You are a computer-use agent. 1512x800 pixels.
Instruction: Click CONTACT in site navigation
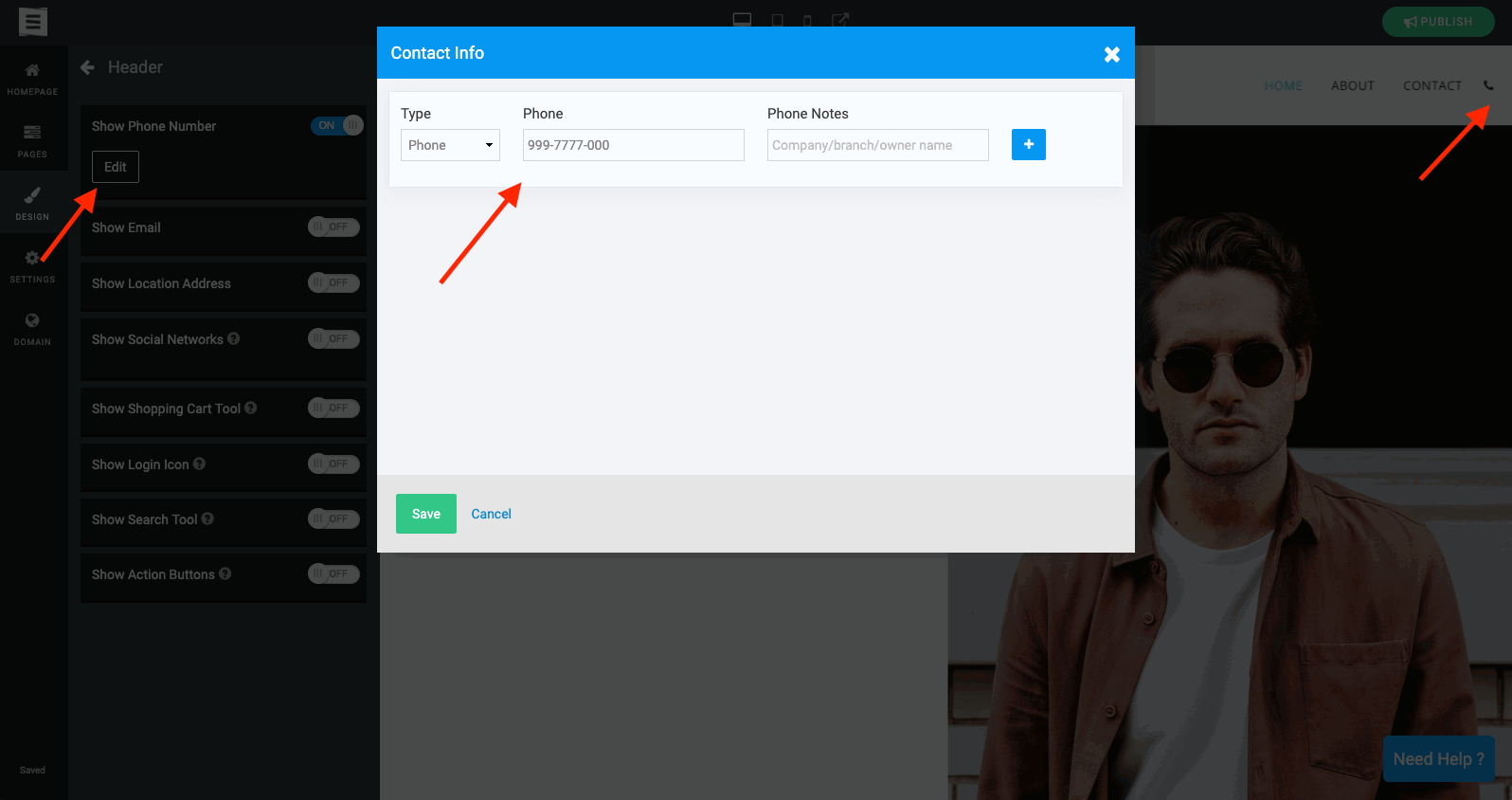tap(1432, 85)
